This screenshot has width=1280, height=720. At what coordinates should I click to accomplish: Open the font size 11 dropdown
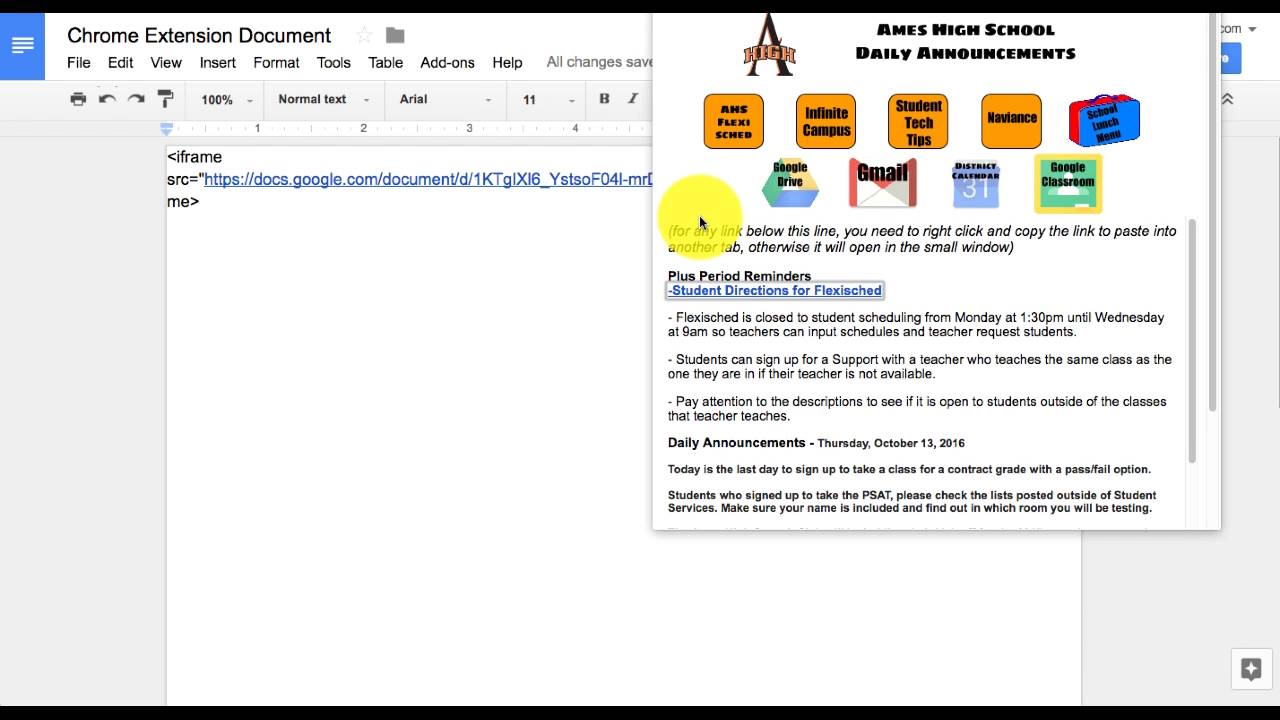tap(548, 99)
